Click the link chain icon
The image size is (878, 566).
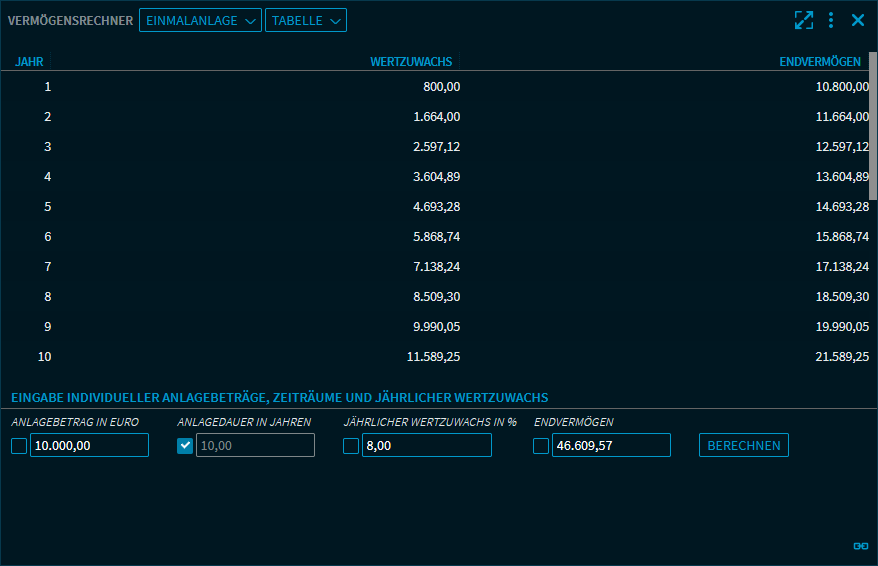[860, 546]
